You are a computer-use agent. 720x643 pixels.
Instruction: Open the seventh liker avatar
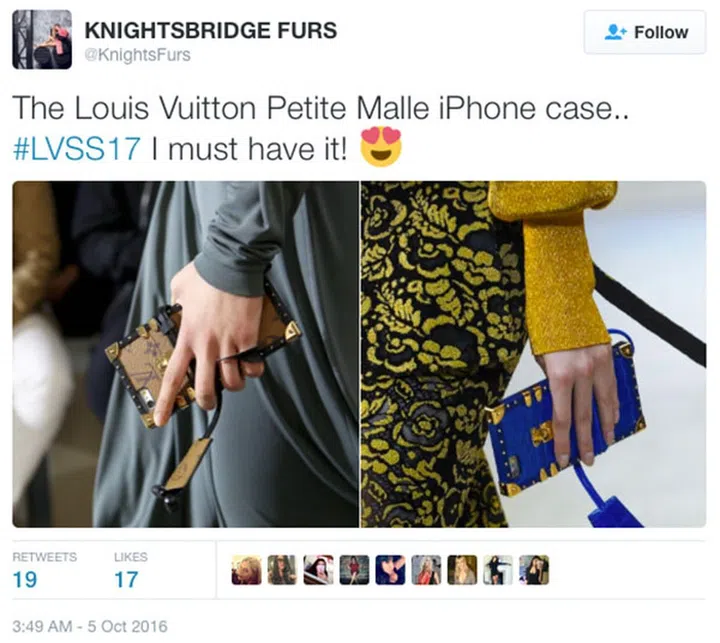click(462, 570)
